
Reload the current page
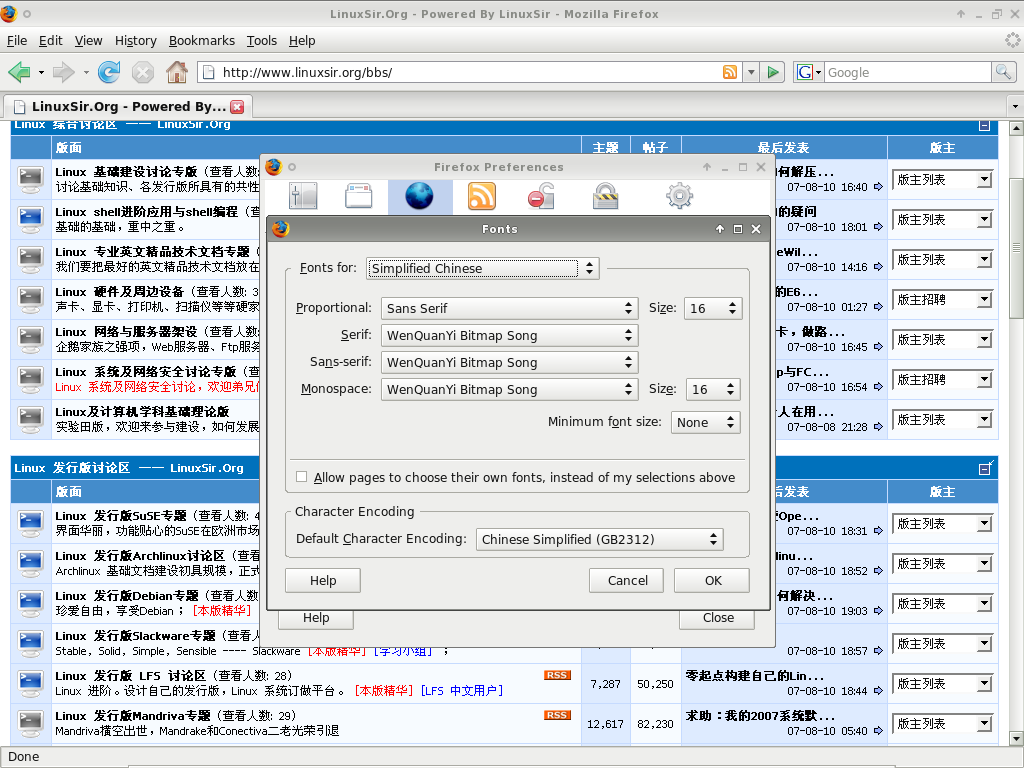pyautogui.click(x=109, y=72)
